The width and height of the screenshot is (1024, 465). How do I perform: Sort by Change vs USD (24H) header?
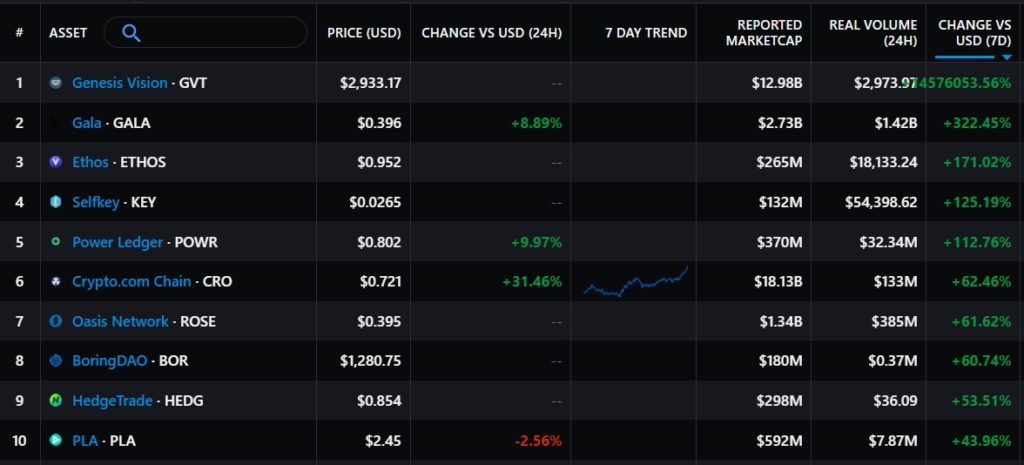click(491, 33)
